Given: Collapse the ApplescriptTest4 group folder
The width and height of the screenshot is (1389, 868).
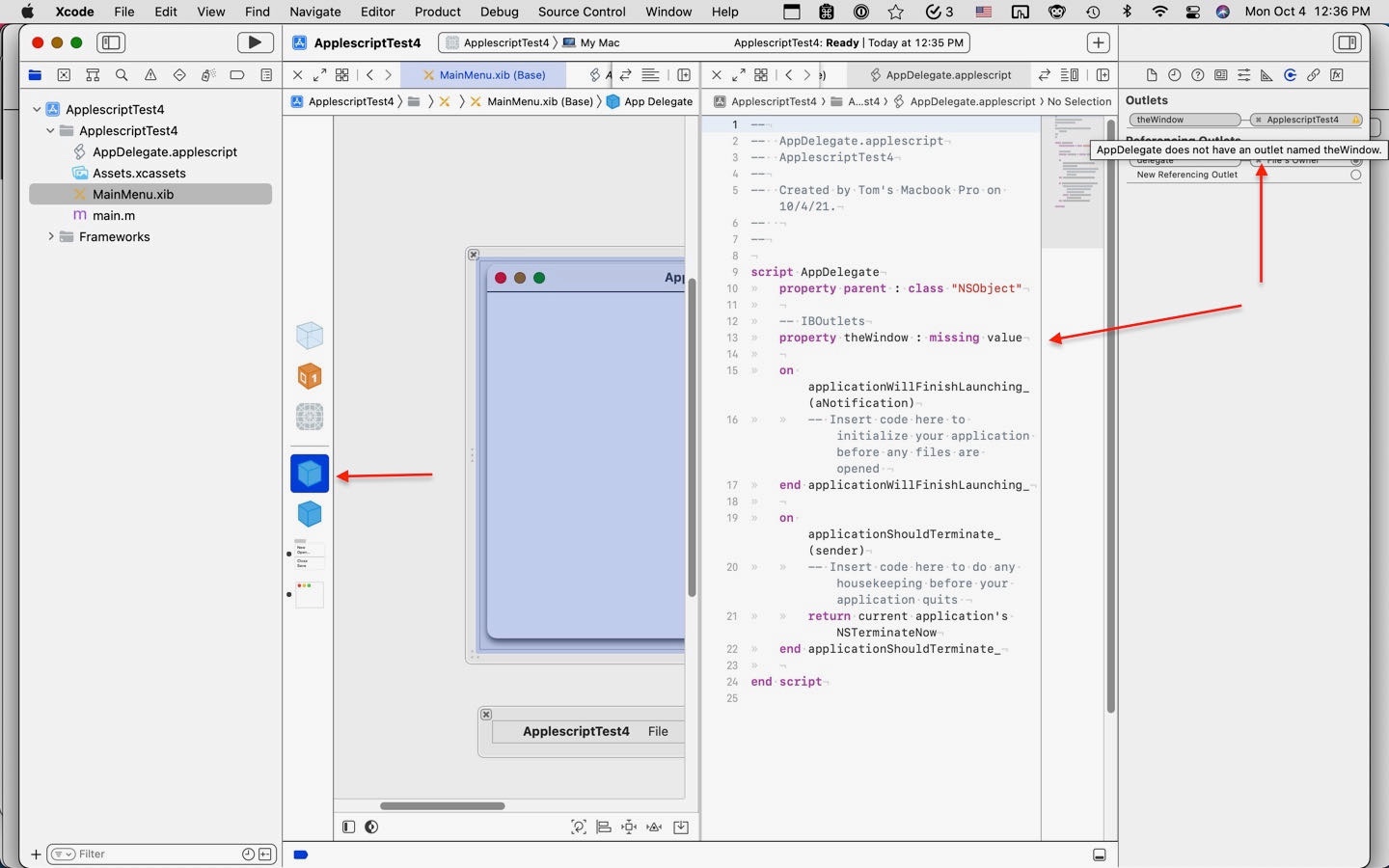Looking at the screenshot, I should click(50, 130).
